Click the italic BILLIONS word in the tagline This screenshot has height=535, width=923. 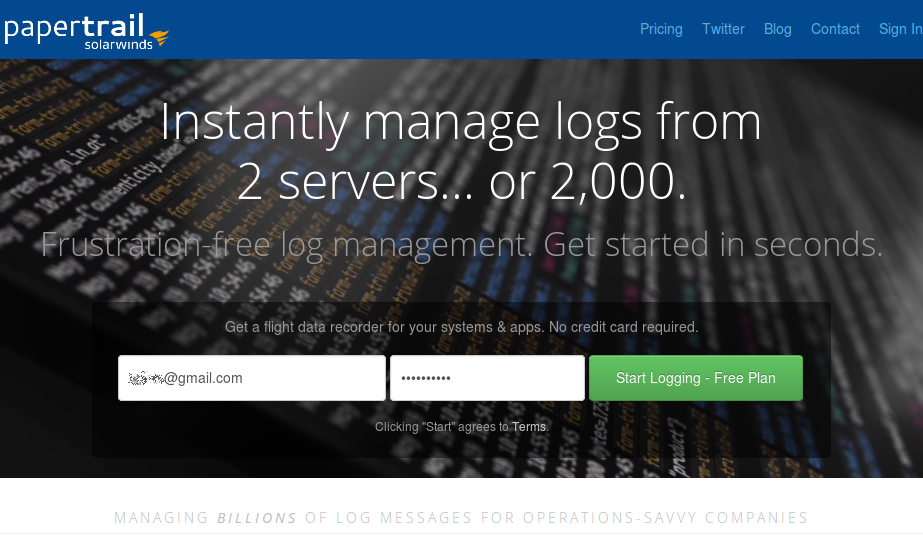257,518
